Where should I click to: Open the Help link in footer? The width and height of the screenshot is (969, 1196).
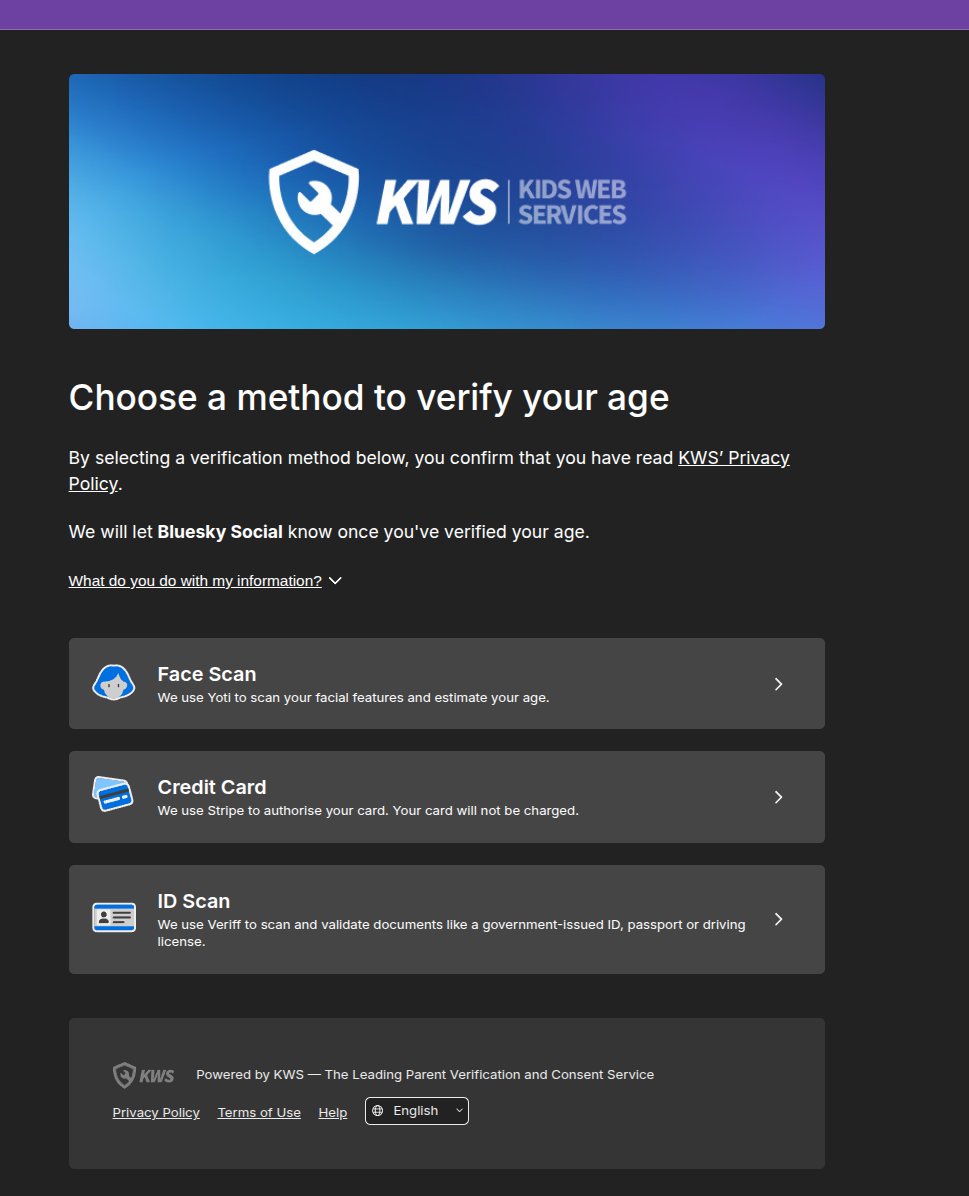(333, 1113)
